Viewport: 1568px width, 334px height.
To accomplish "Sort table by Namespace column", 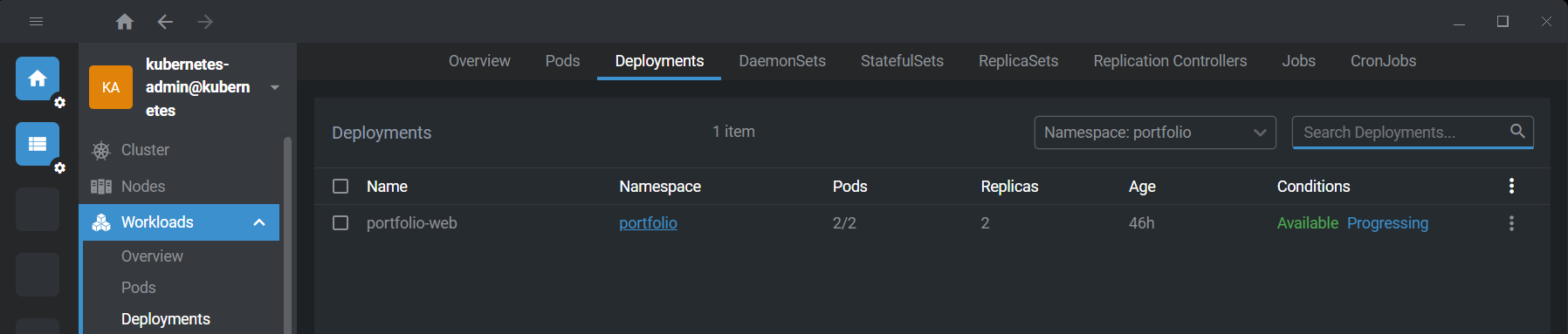I will click(x=660, y=187).
